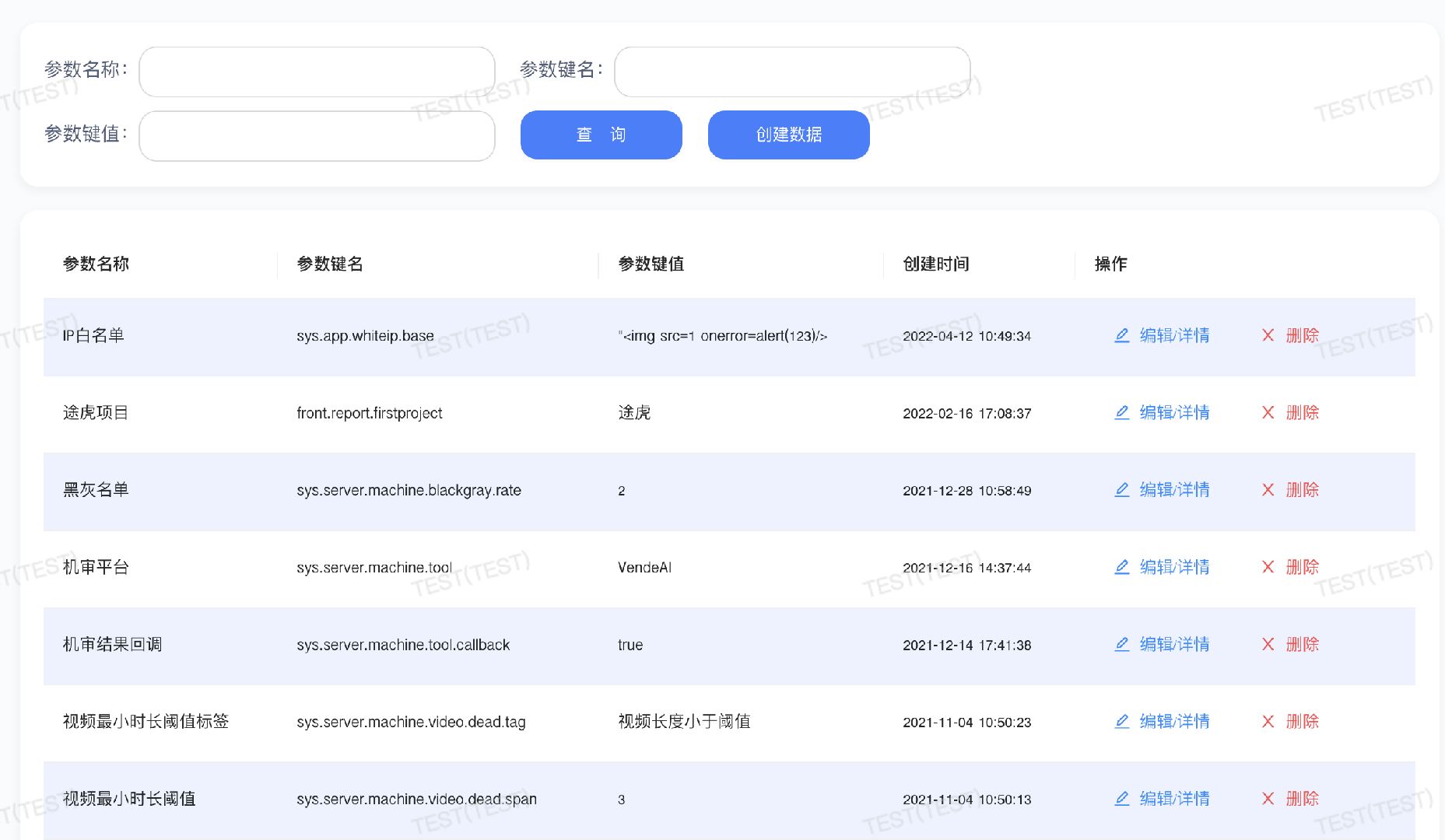The width and height of the screenshot is (1445, 840).
Task: Select the front.report.firstproject key cell
Action: [369, 413]
